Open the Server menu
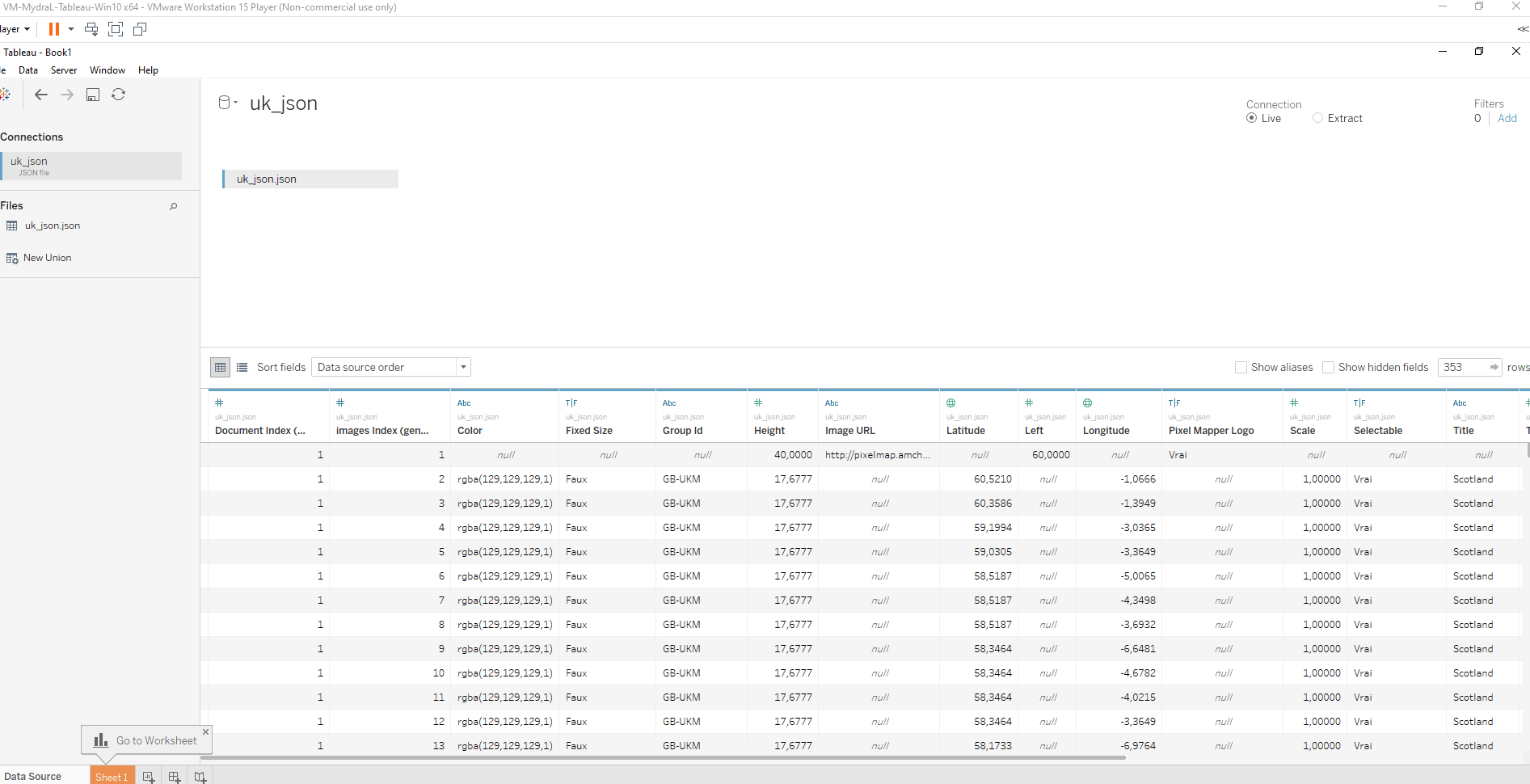Screen dimensions: 1530x784 (64, 70)
